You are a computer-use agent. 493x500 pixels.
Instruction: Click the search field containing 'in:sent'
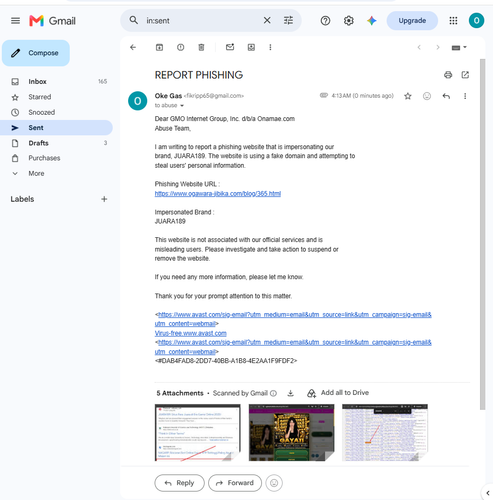[202, 21]
